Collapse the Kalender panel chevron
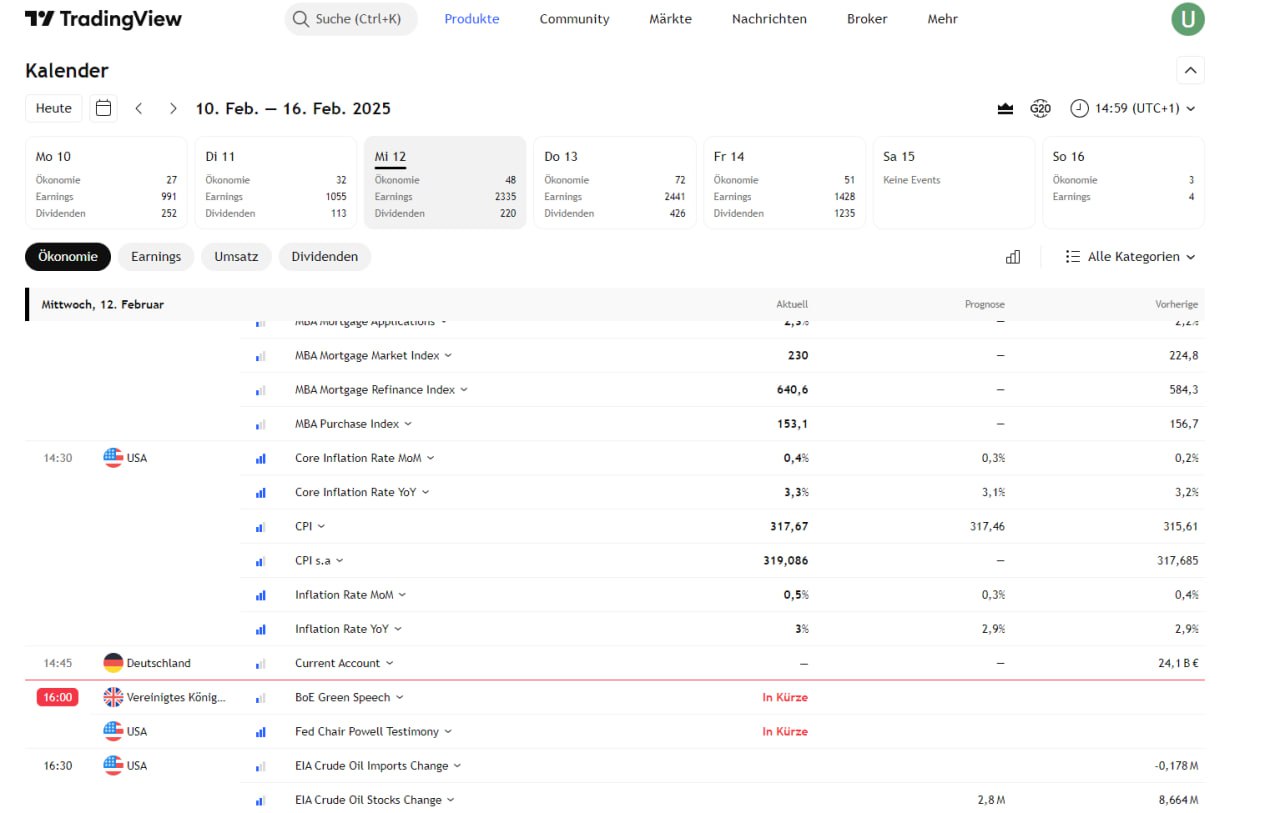This screenshot has width=1280, height=813. coord(1190,70)
